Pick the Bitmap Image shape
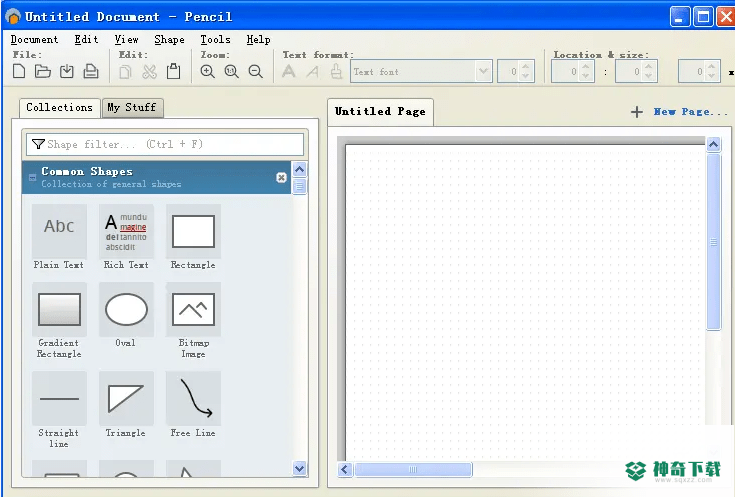This screenshot has width=735, height=497. tap(193, 321)
